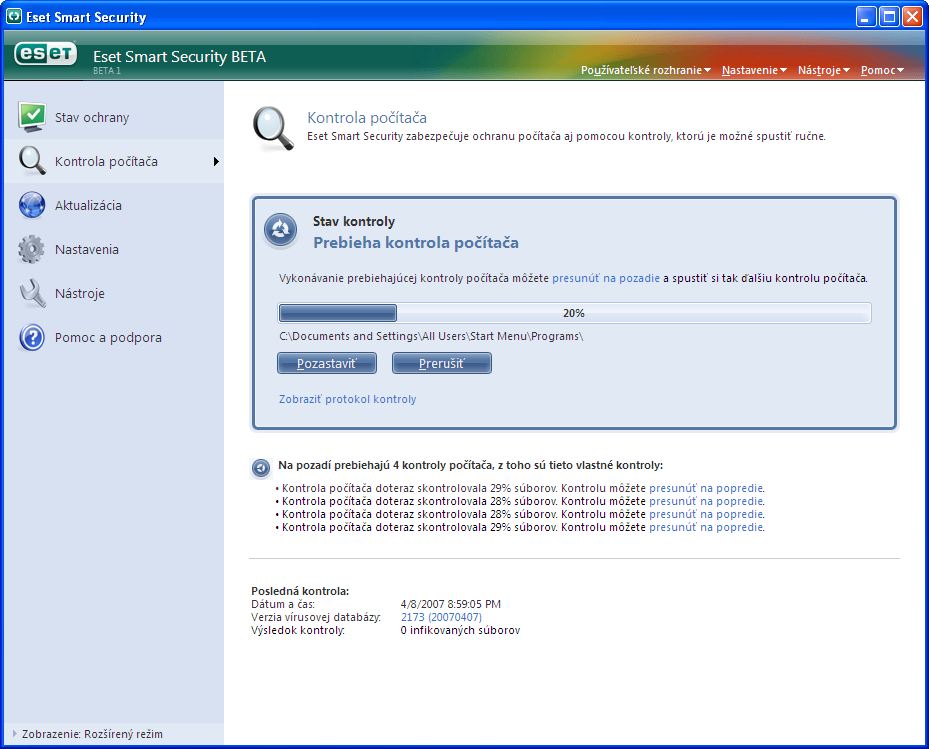Image resolution: width=929 pixels, height=749 pixels.
Task: Click the date 4/8/2007 8:59:05 PM
Action: tap(450, 604)
